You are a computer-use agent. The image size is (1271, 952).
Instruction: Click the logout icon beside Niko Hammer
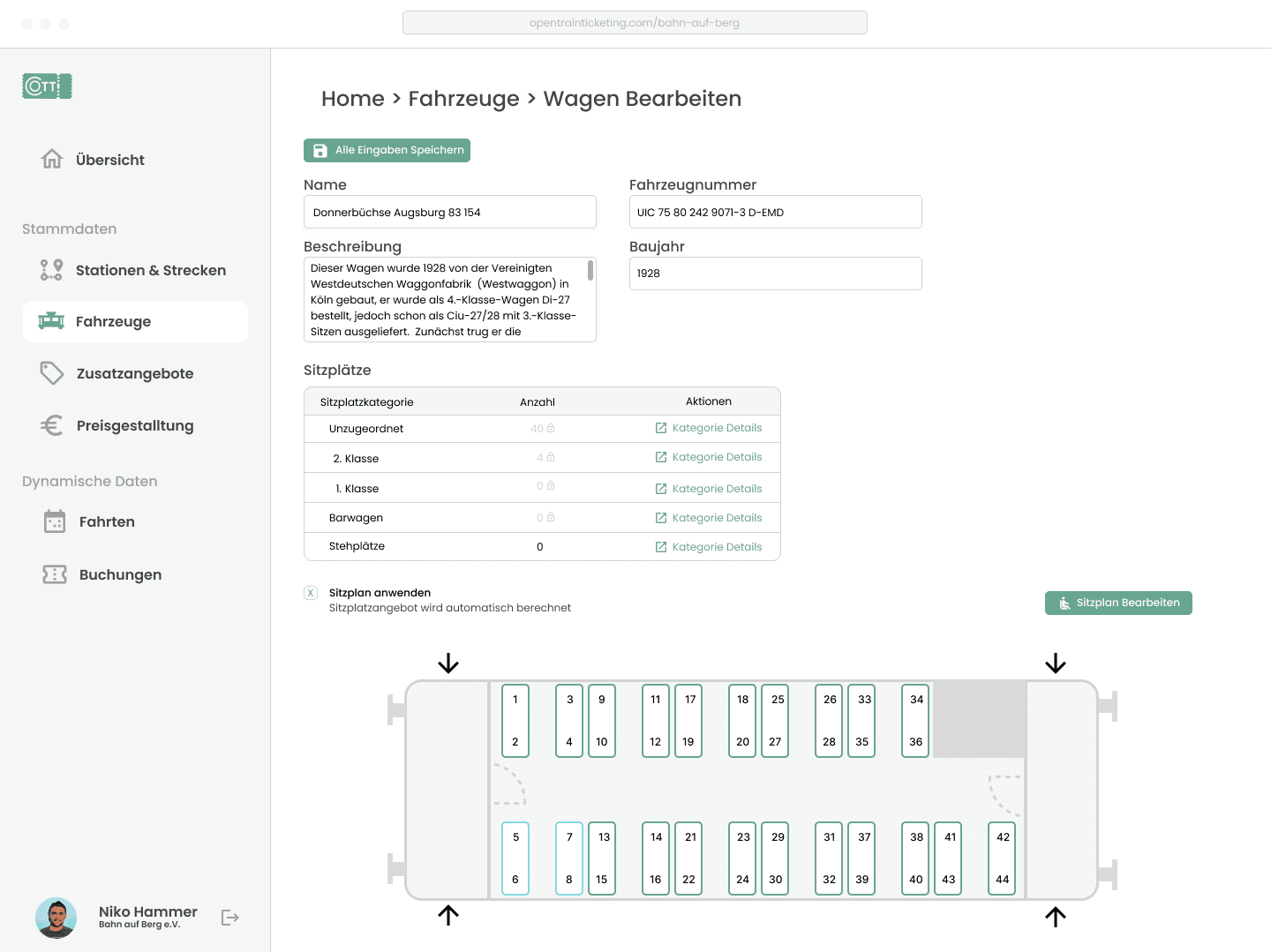[229, 918]
